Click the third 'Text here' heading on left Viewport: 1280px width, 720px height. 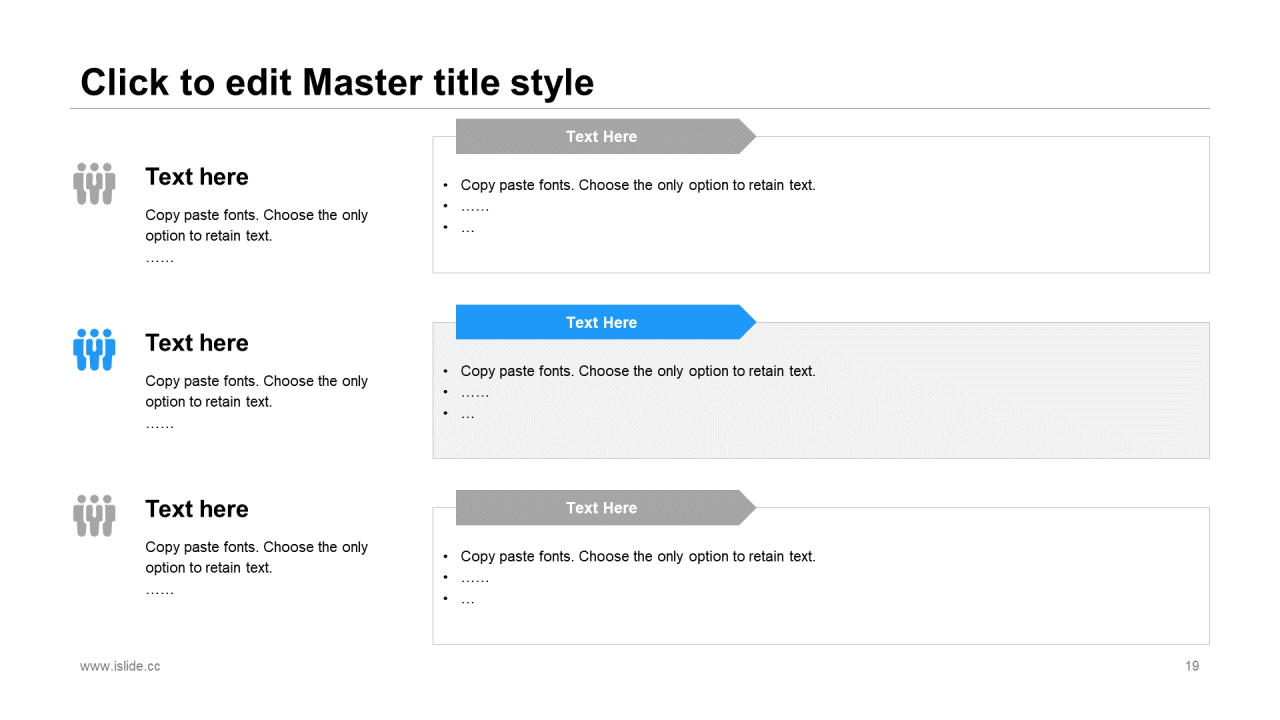(197, 509)
